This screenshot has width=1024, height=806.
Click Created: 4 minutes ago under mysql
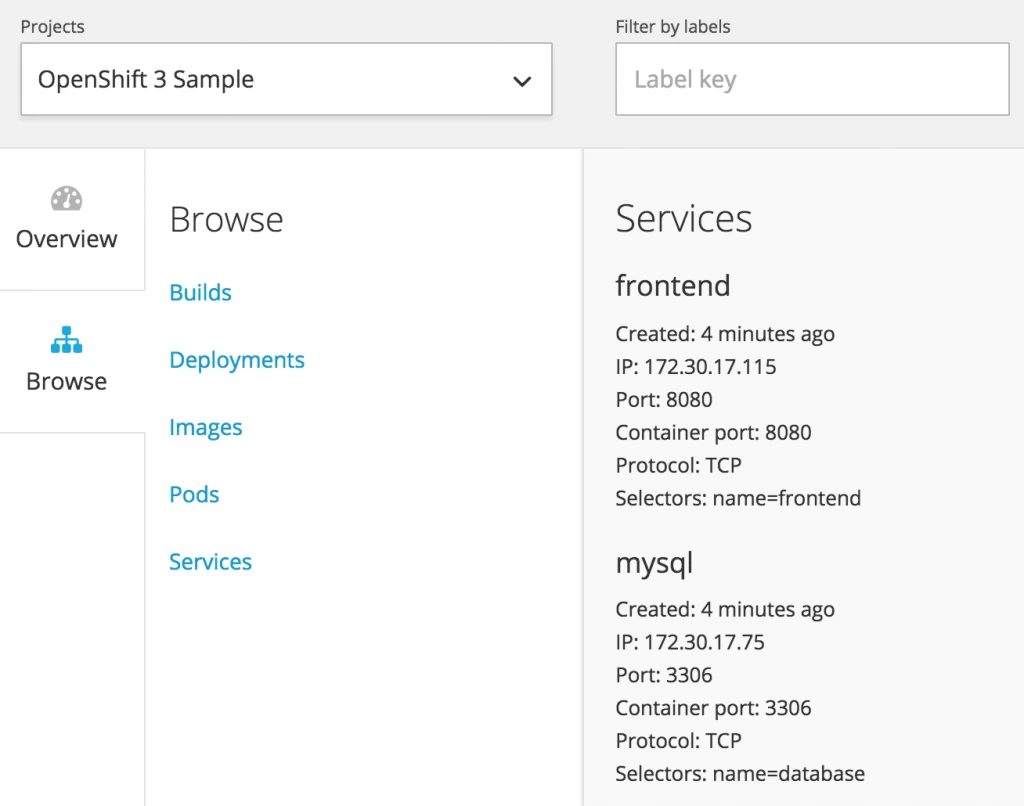pos(725,609)
